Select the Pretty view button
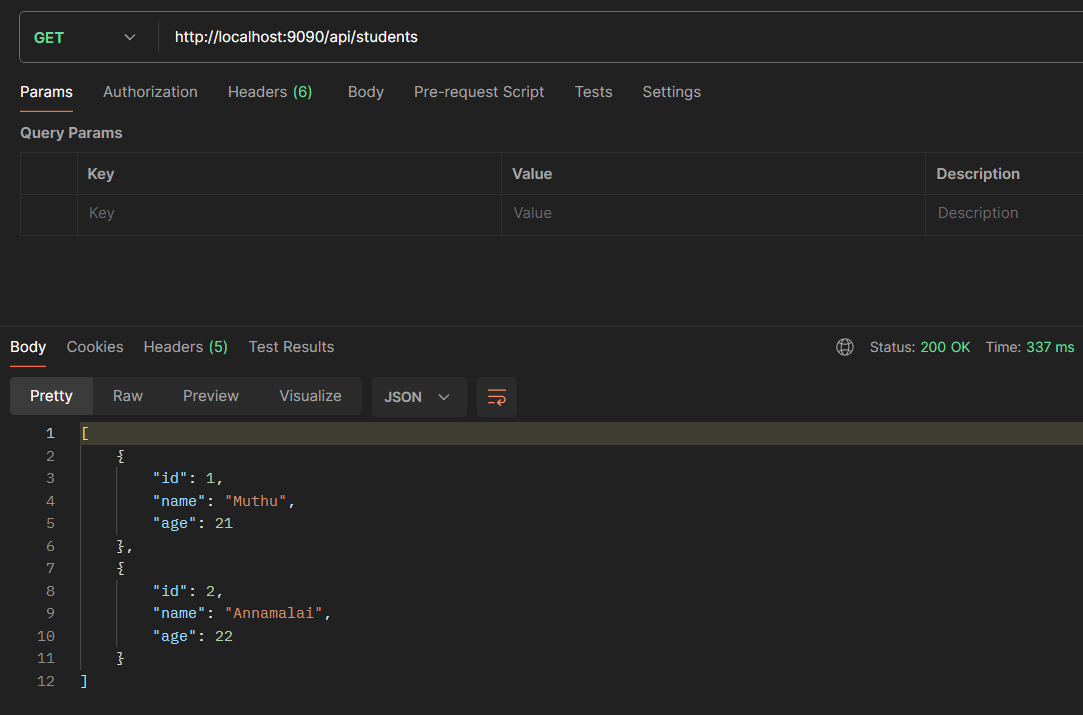Image resolution: width=1083 pixels, height=715 pixels. (51, 396)
